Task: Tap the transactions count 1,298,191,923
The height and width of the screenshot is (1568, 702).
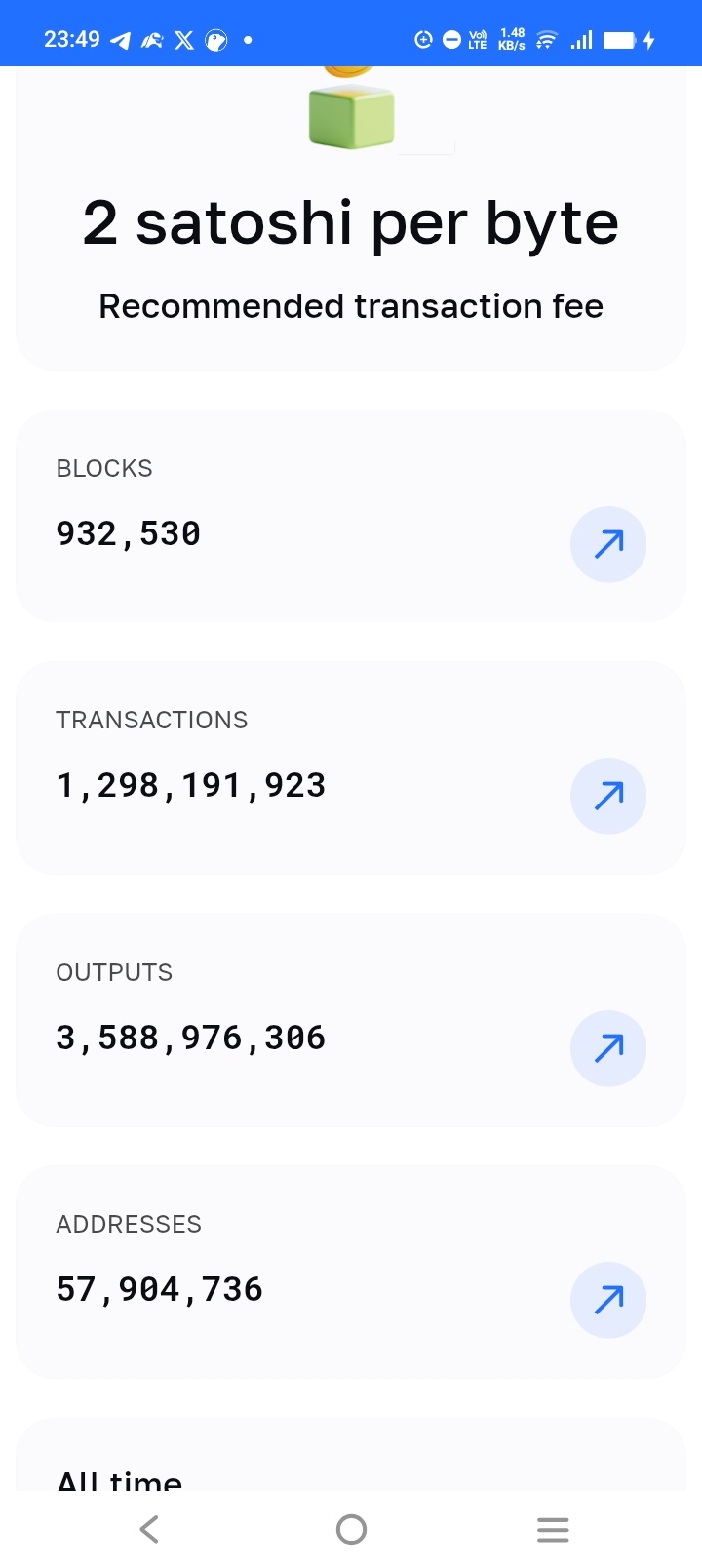Action: (191, 786)
